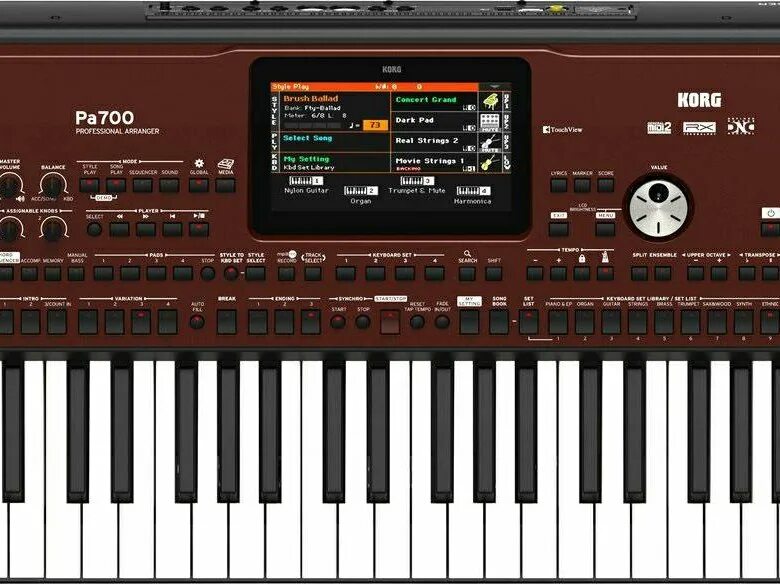Push the MEDIA button
Viewport: 780px width, 585px height.
225,186
